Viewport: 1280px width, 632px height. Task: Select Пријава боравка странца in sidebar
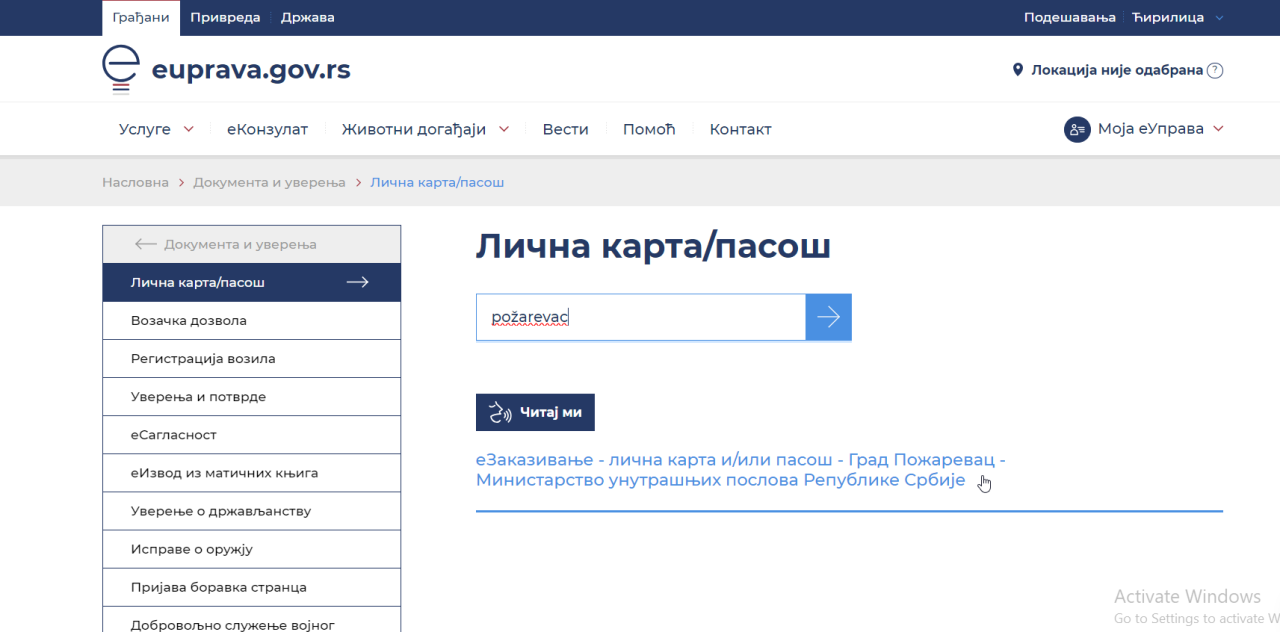pyautogui.click(x=252, y=586)
